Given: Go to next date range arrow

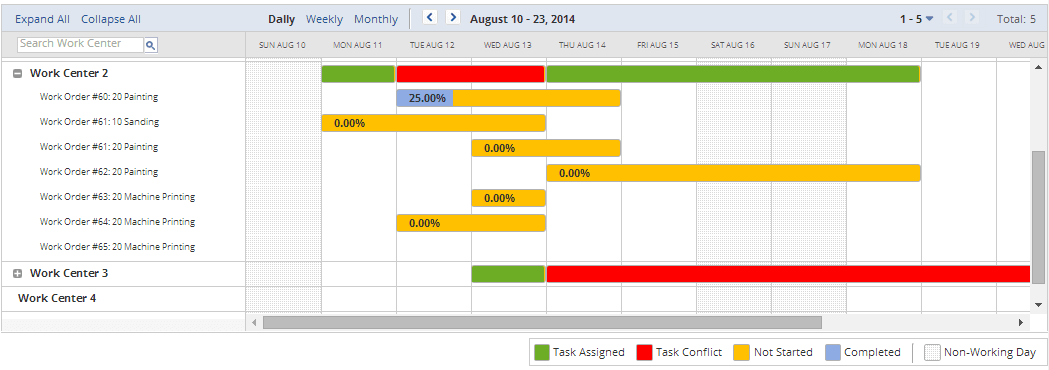Looking at the screenshot, I should (453, 17).
